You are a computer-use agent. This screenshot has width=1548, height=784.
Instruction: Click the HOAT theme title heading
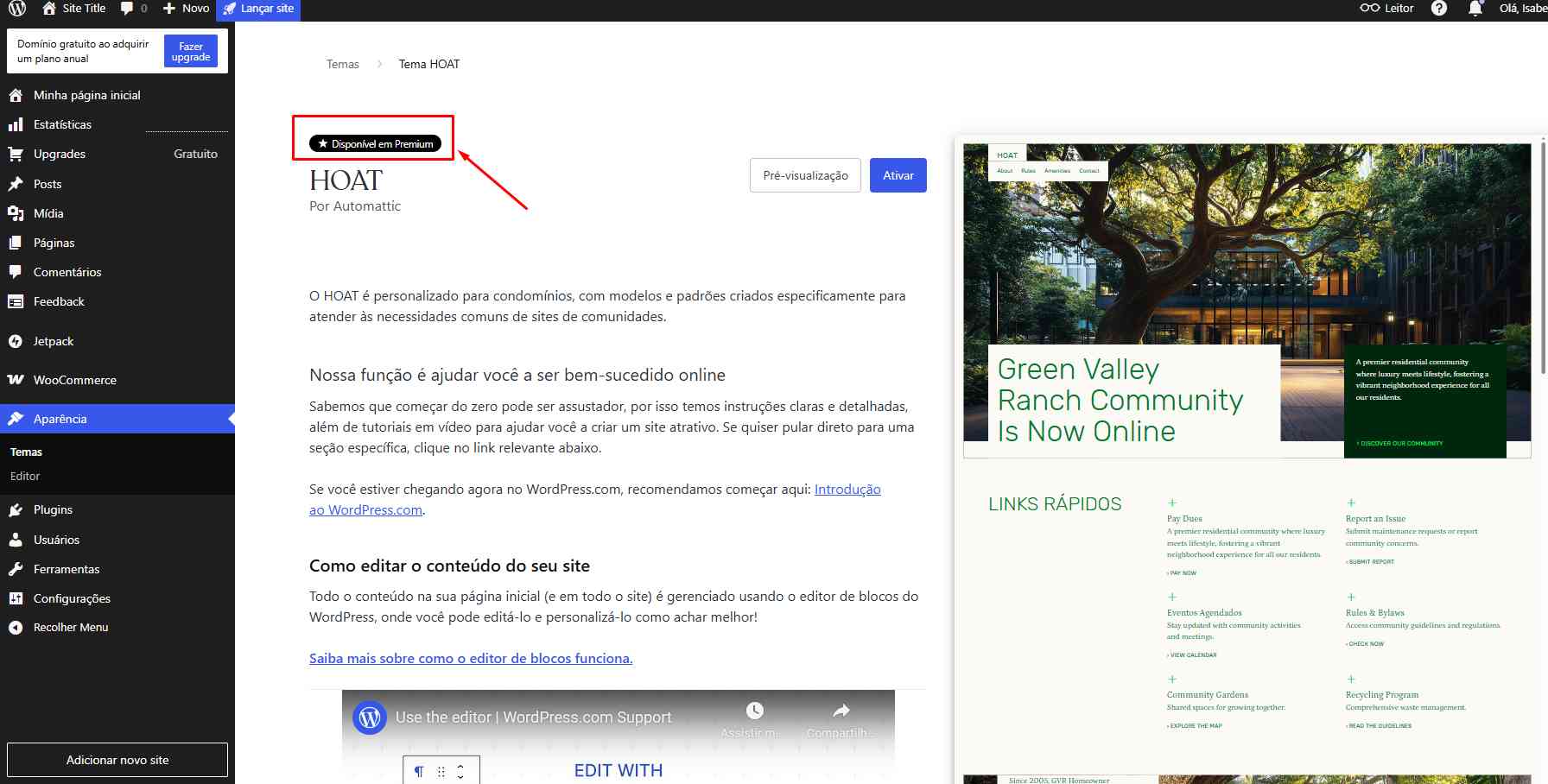coord(346,180)
